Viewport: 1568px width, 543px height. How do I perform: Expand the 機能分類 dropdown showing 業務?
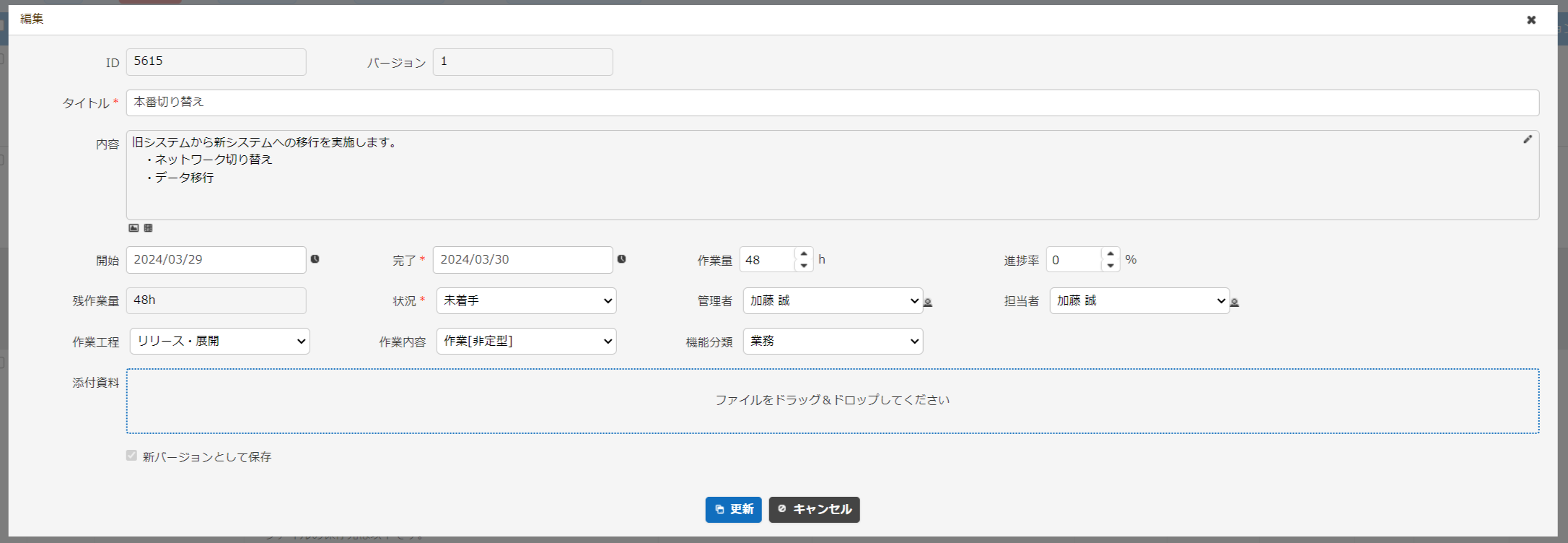click(x=833, y=342)
